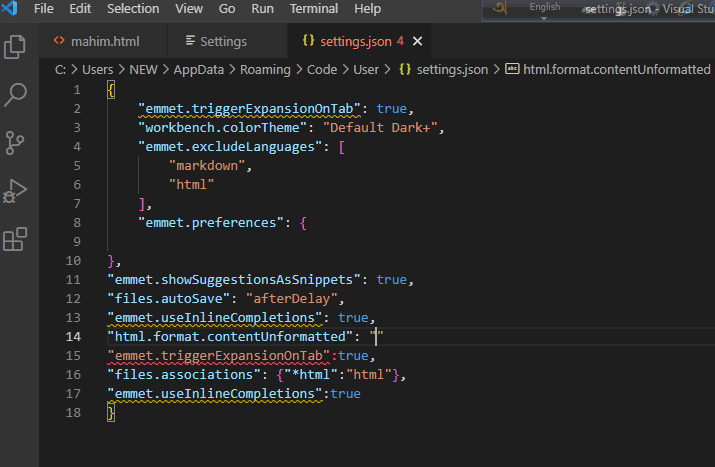The image size is (715, 467).
Task: Click the English language indicator
Action: tap(544, 7)
